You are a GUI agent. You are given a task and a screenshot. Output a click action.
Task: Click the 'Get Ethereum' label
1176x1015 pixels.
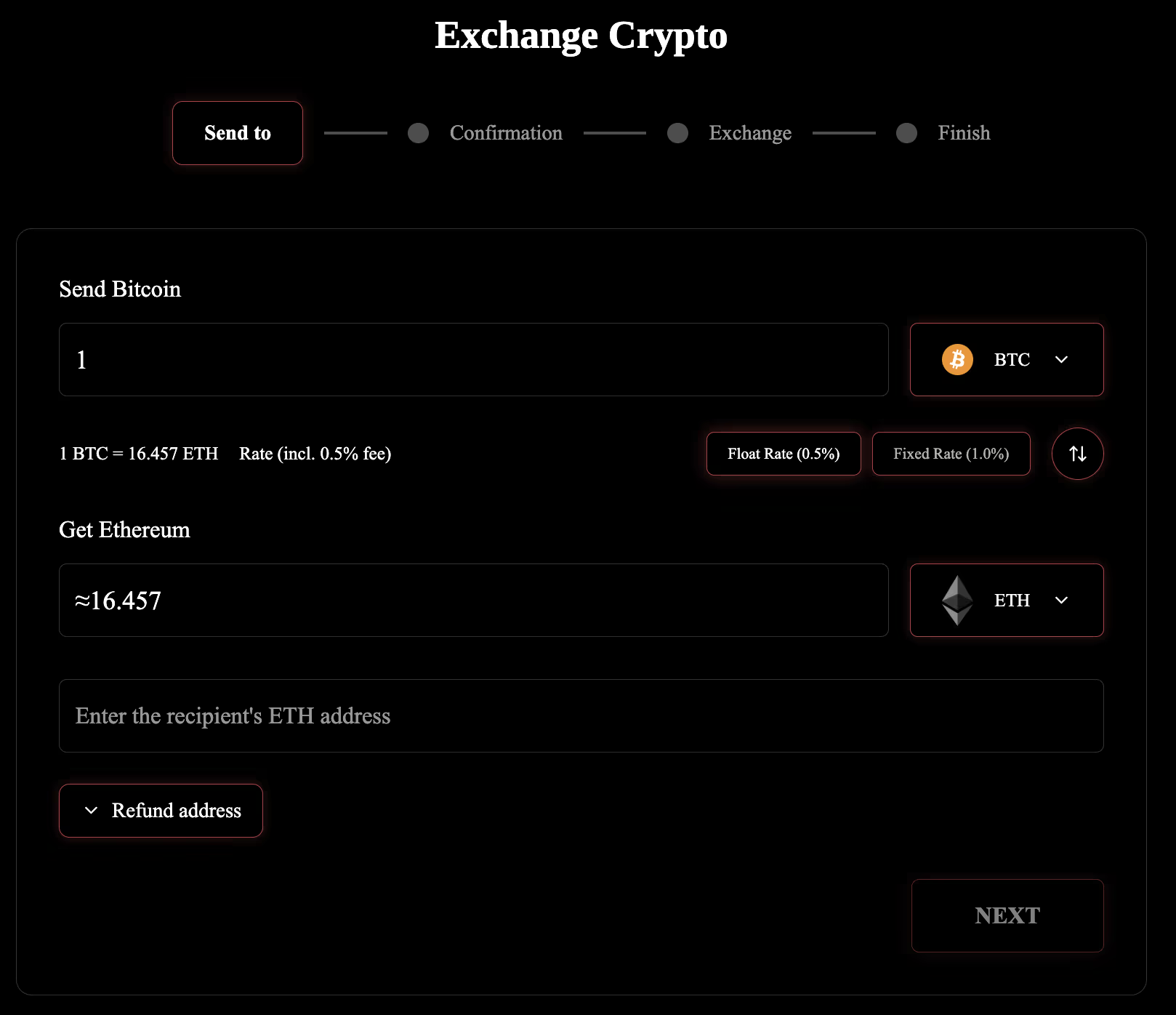coord(124,529)
